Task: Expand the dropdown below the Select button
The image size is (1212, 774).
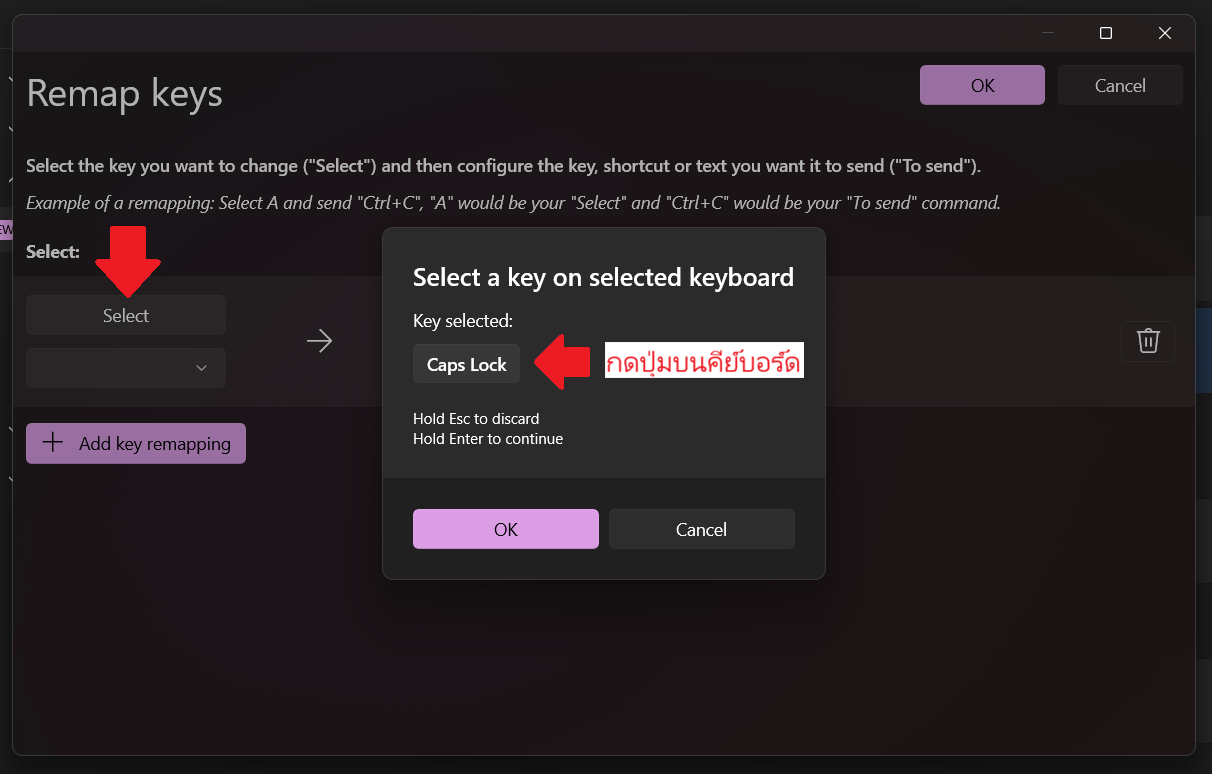Action: point(126,368)
